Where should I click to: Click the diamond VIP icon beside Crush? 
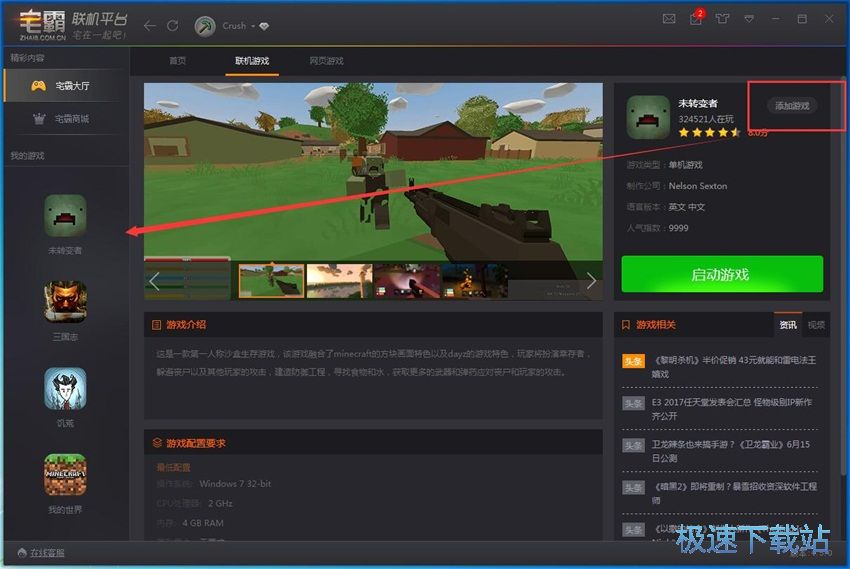pos(264,26)
